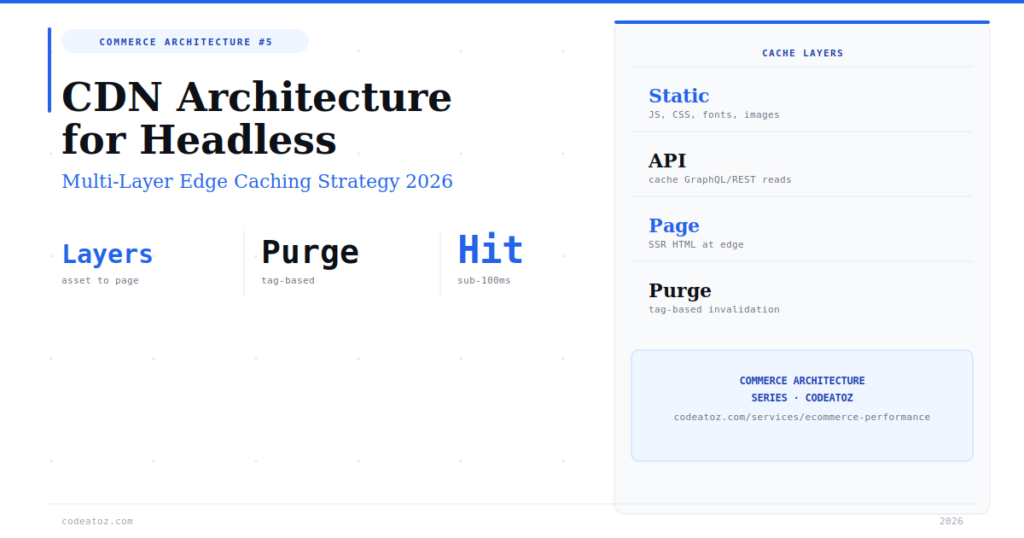Image resolution: width=1024 pixels, height=538 pixels.
Task: Click the 'codeatoz.com' footer text
Action: pos(97,521)
